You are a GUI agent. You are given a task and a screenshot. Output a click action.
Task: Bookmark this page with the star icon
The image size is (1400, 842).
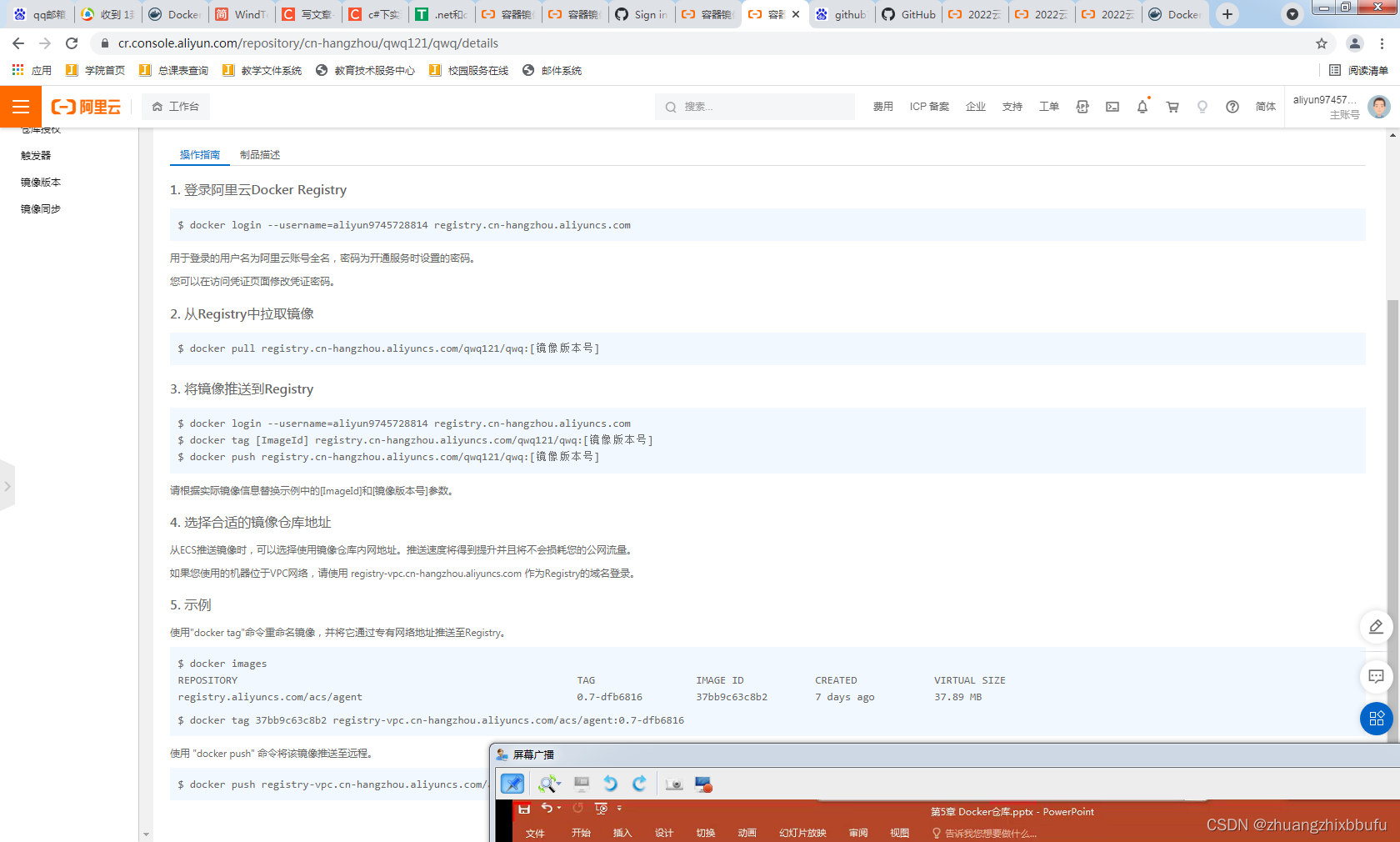[x=1322, y=43]
